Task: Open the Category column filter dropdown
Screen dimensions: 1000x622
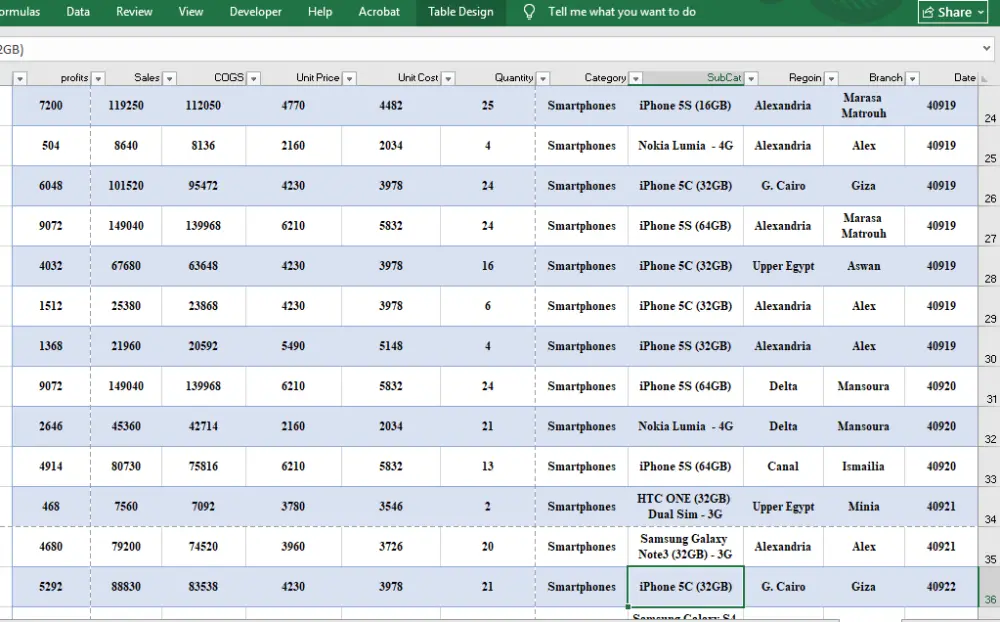Action: click(x=636, y=78)
